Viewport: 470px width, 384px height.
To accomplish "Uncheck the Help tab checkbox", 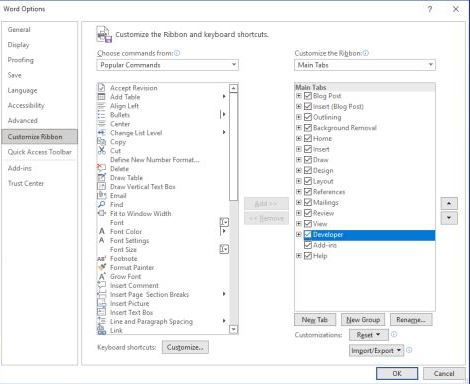I will (x=308, y=256).
